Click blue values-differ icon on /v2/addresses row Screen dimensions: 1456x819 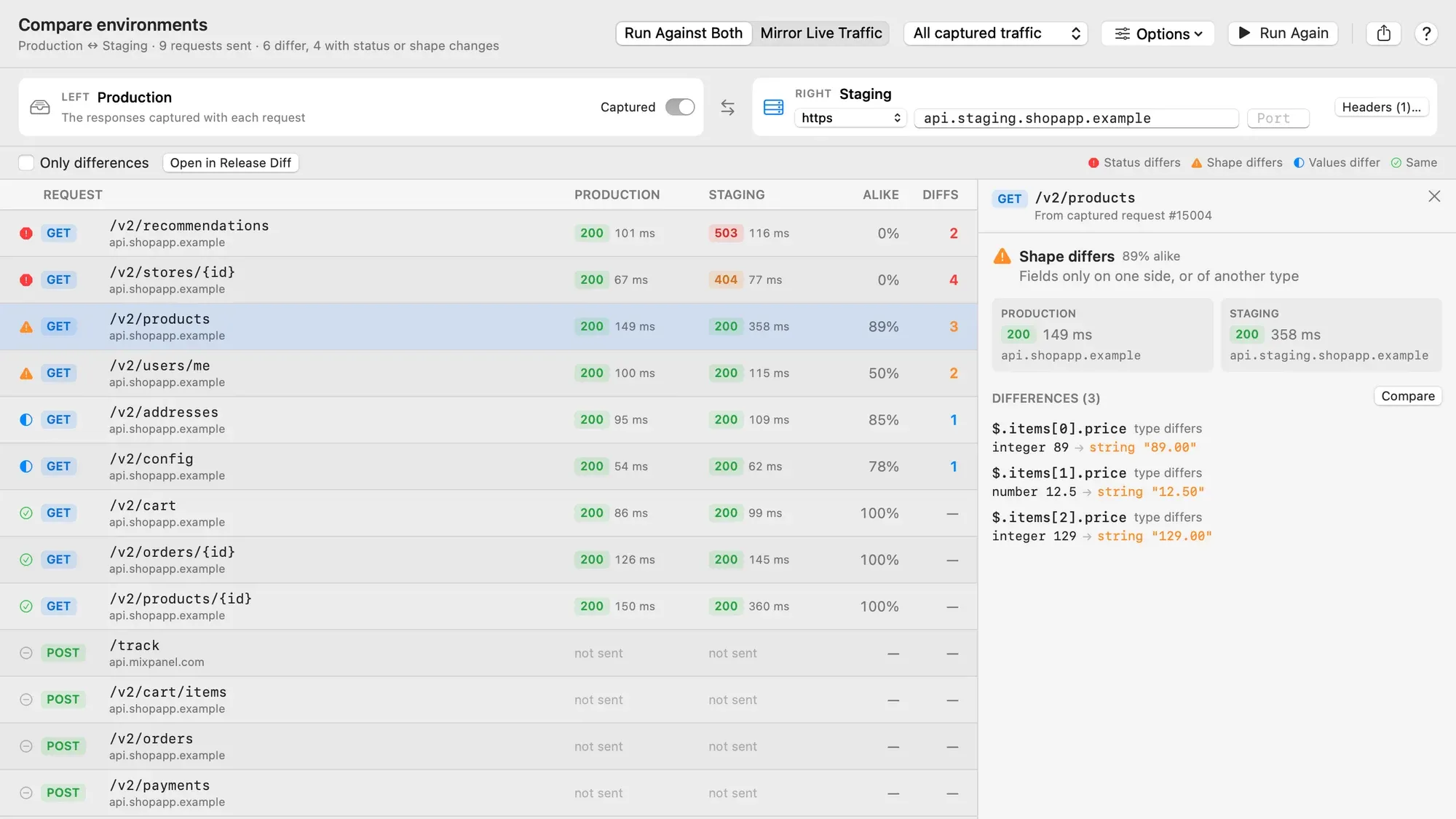pos(26,419)
